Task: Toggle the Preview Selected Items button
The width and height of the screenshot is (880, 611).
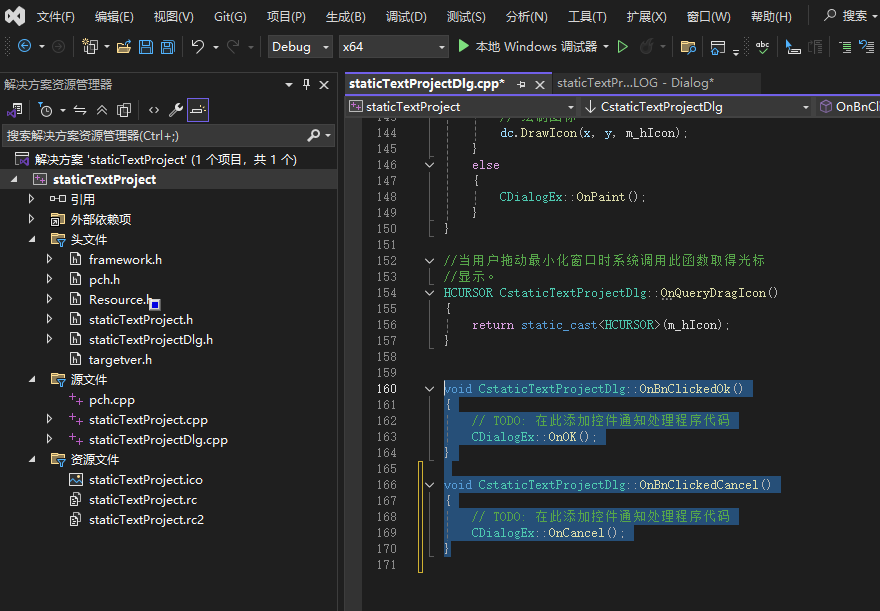Action: coord(198,110)
